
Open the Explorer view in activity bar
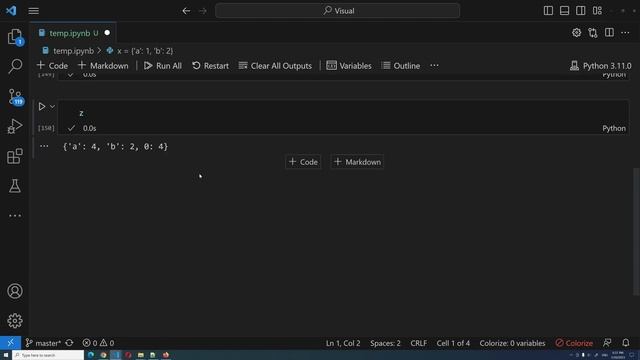point(15,37)
